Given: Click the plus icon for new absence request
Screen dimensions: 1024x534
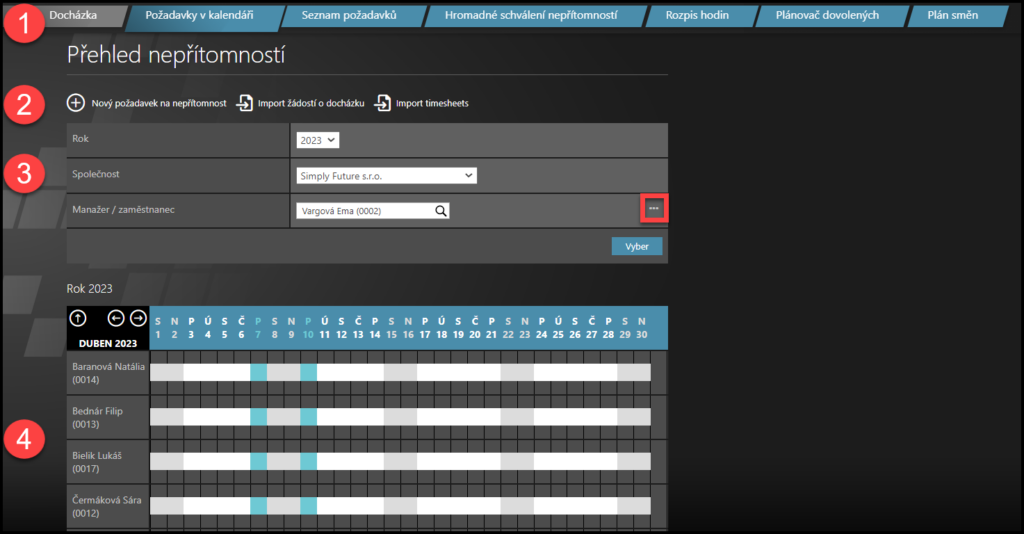Looking at the screenshot, I should 76,103.
